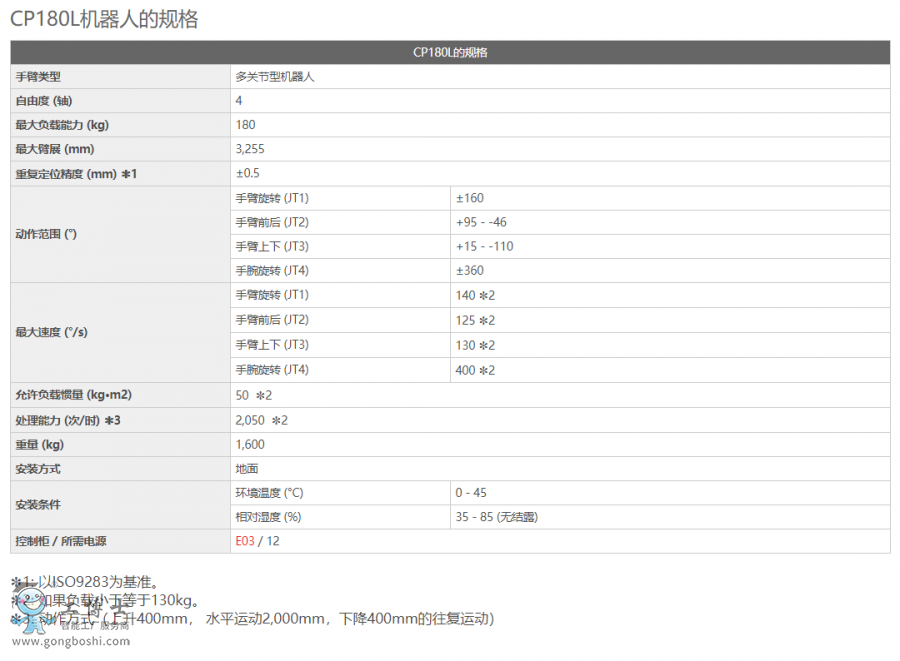Select the "重量 (kg)" row label
The height and width of the screenshot is (661, 900).
coord(40,445)
